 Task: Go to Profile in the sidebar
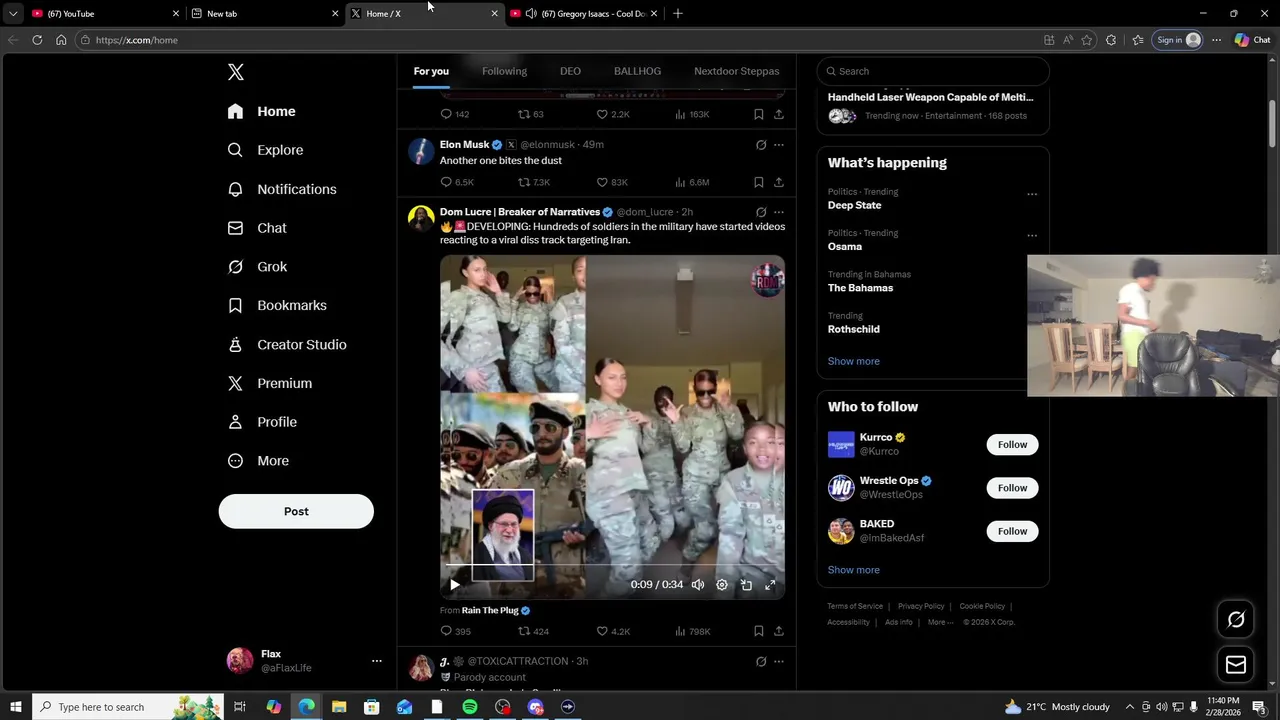262,422
